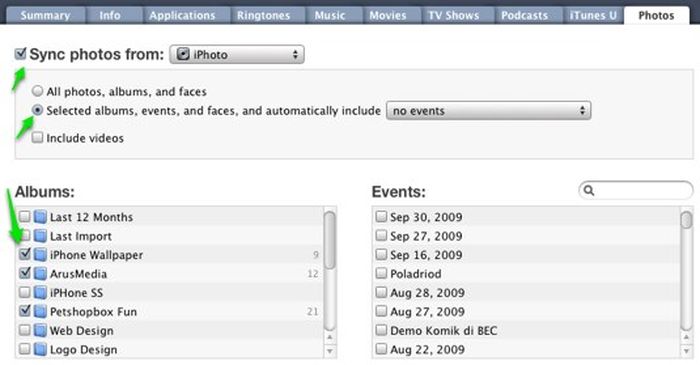Check the Poladriod event
Image resolution: width=700 pixels, height=365 pixels.
pyautogui.click(x=381, y=273)
